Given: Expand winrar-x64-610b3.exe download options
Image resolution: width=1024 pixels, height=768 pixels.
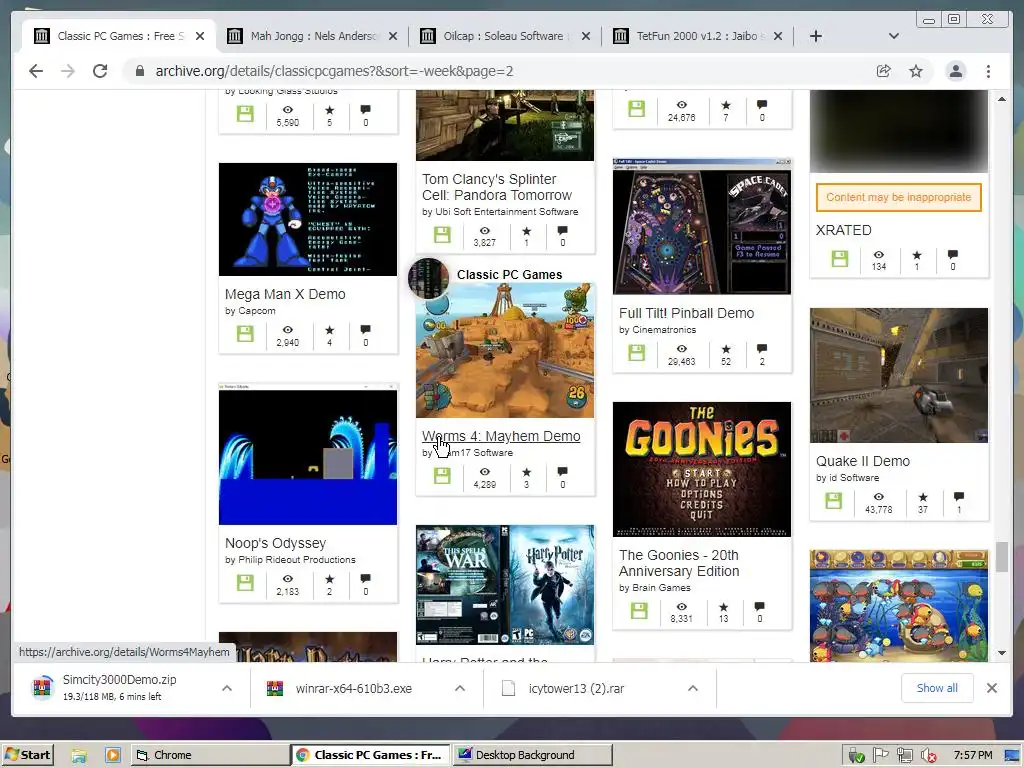Looking at the screenshot, I should (460, 688).
